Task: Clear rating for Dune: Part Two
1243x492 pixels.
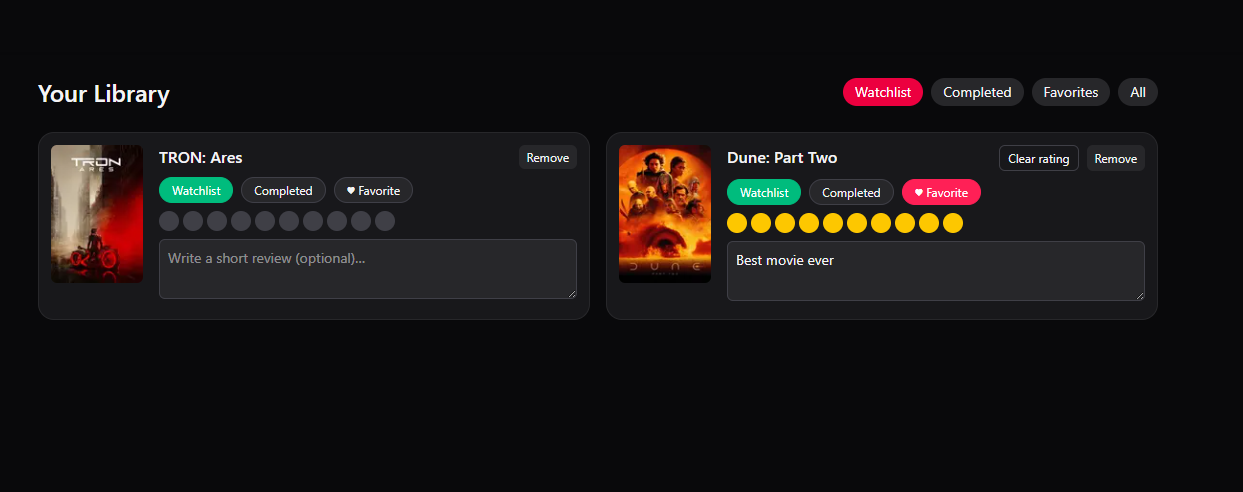Action: (1038, 159)
